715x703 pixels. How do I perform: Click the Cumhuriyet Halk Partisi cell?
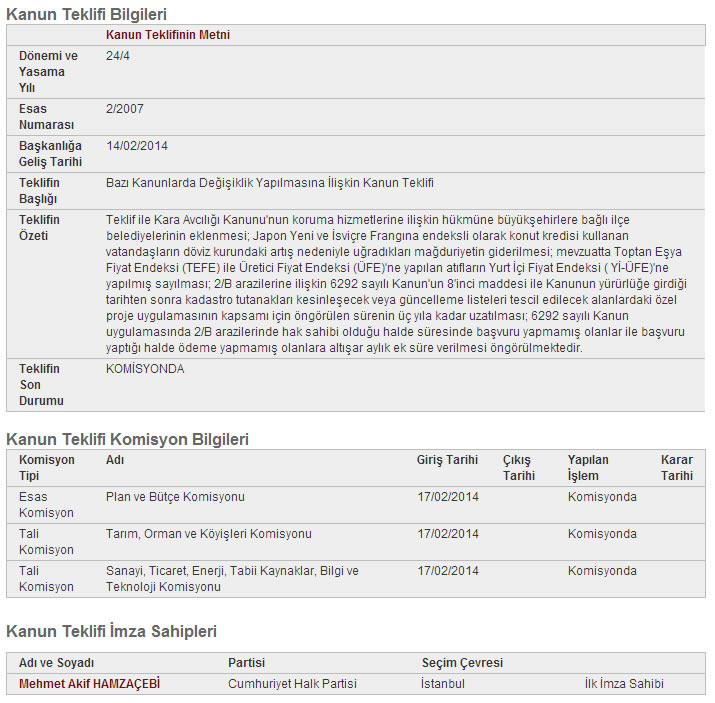click(x=292, y=684)
